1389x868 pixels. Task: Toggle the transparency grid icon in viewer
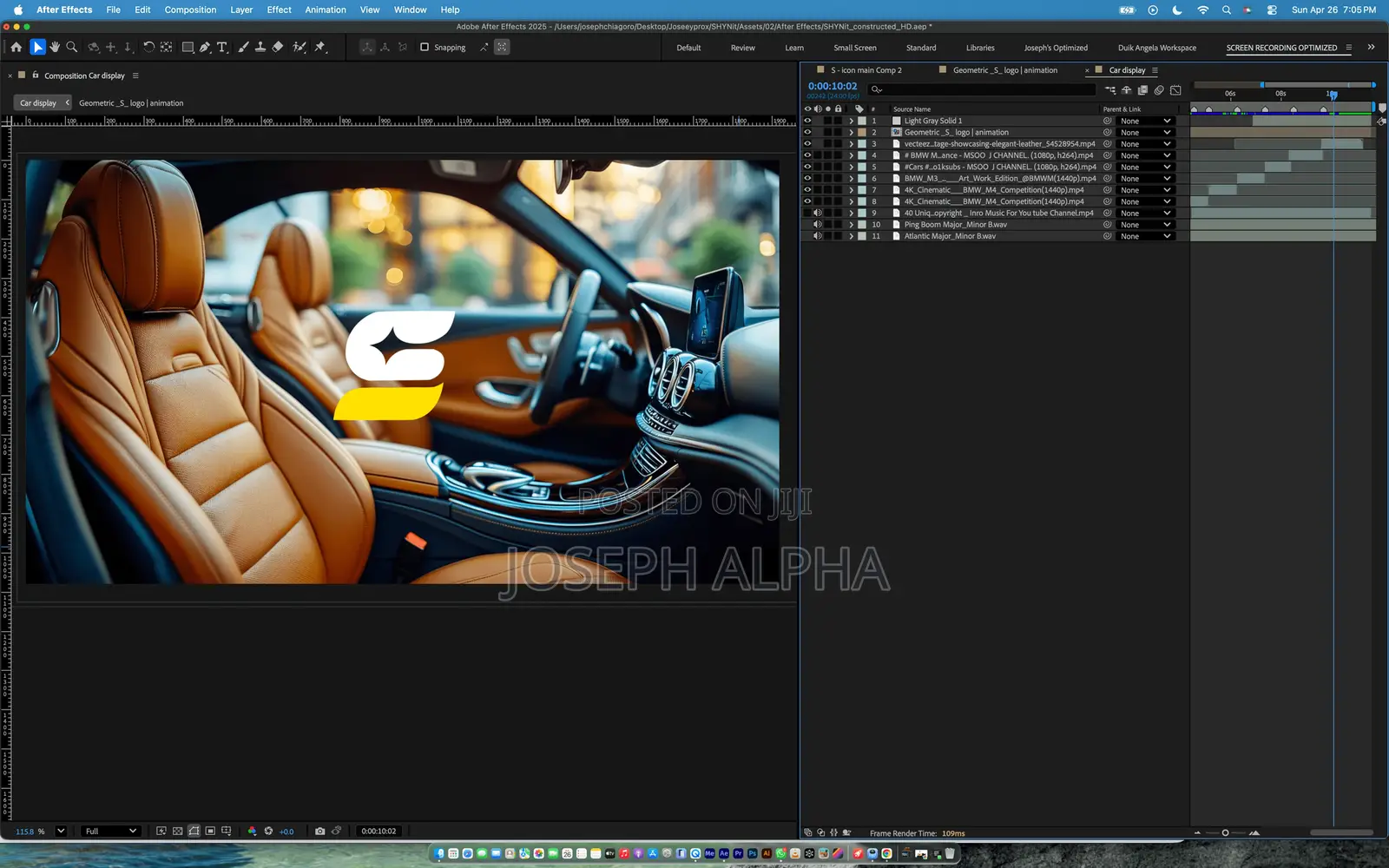tap(178, 831)
